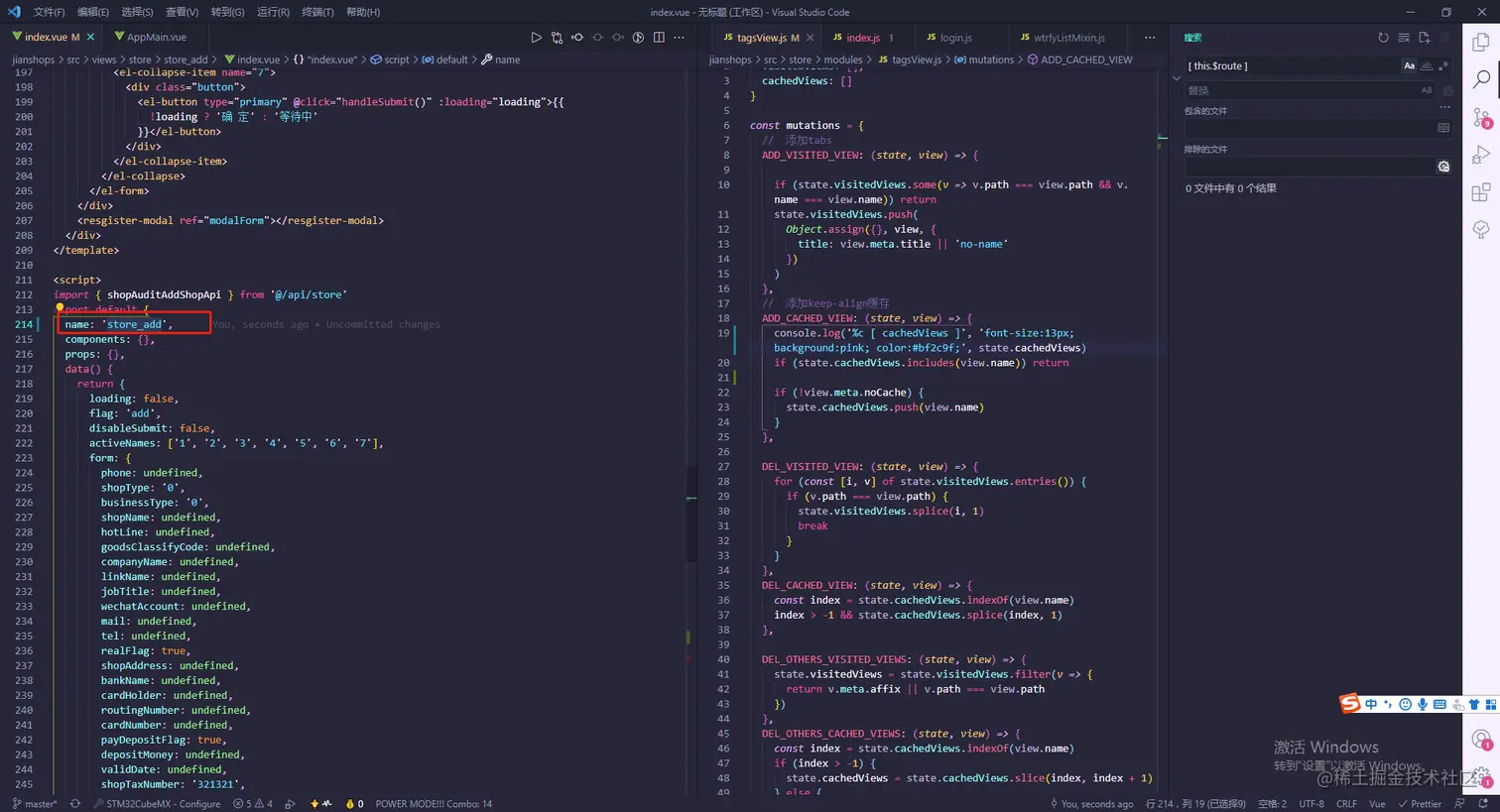Open the 终端(T) menu
1500x812 pixels.
[317, 12]
